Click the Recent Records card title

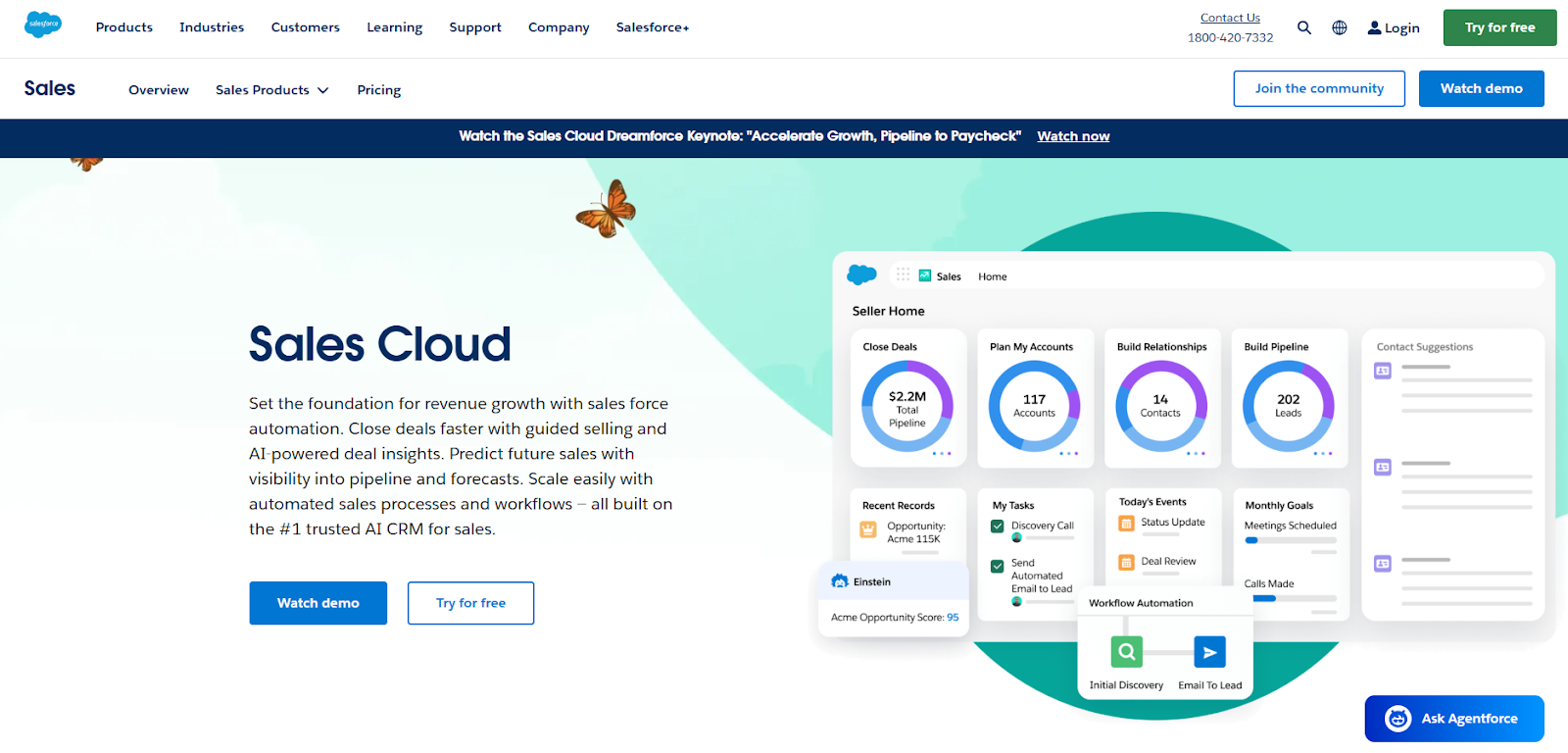pos(899,506)
